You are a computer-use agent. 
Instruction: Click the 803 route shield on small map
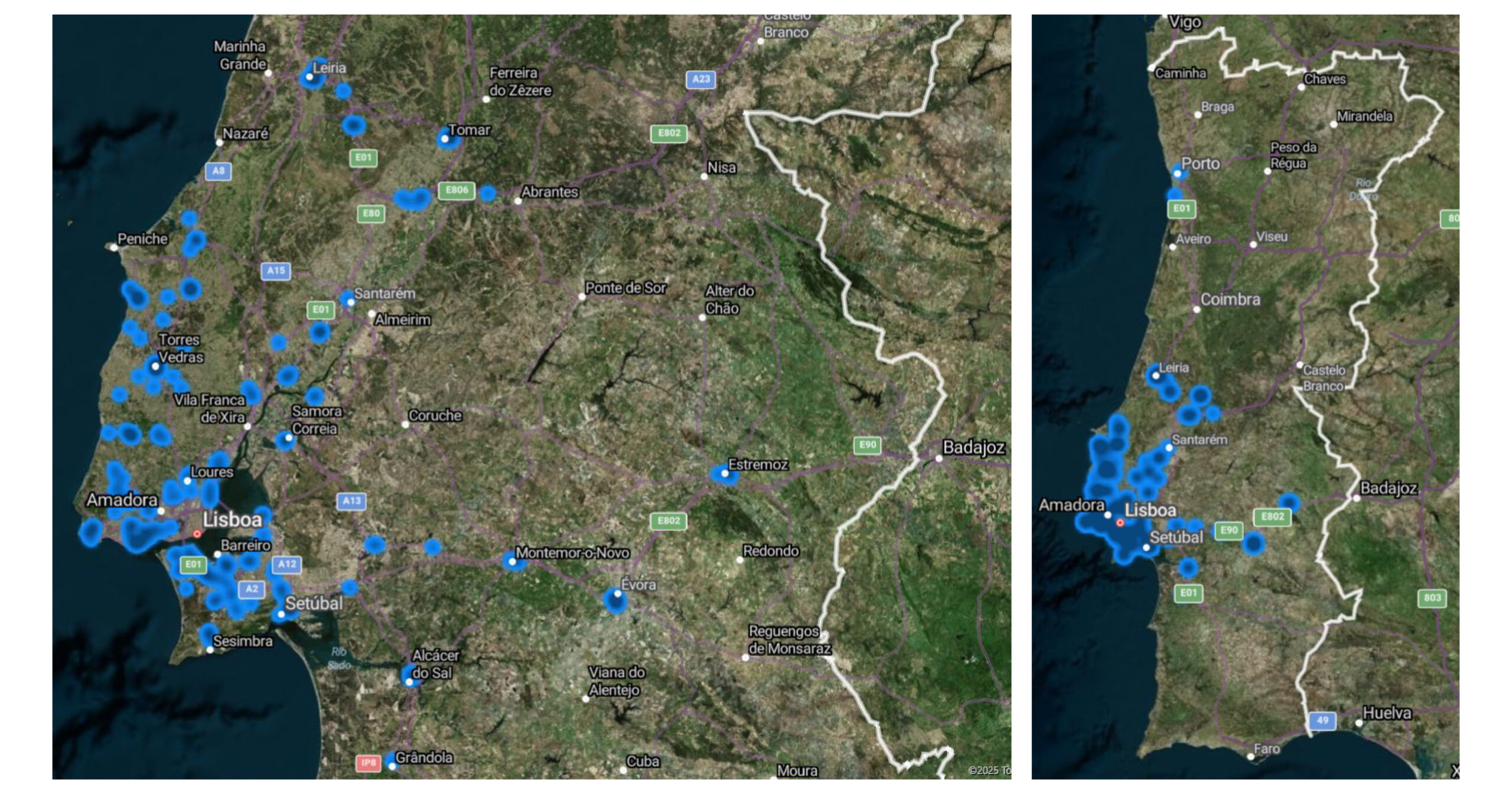coord(1432,598)
